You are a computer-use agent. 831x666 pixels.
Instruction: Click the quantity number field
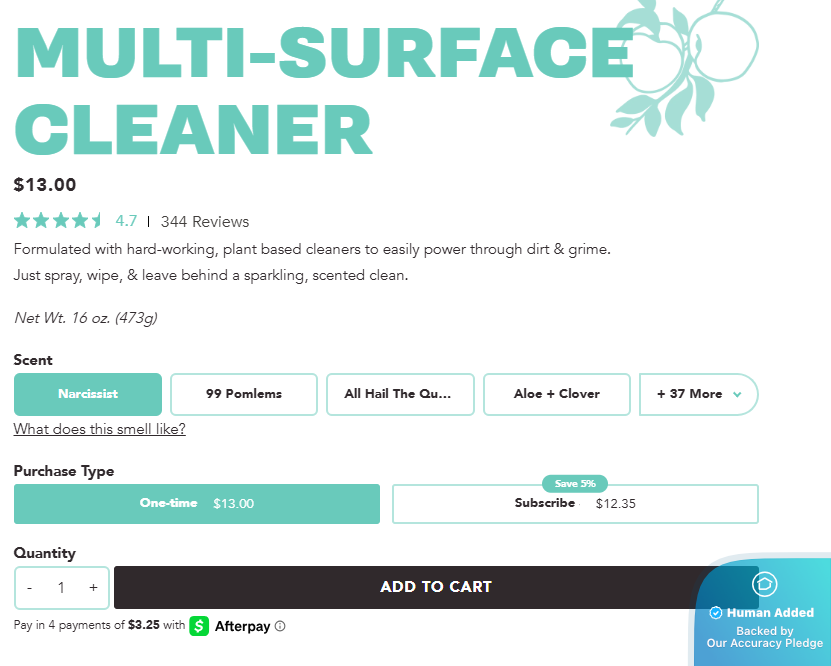(61, 588)
